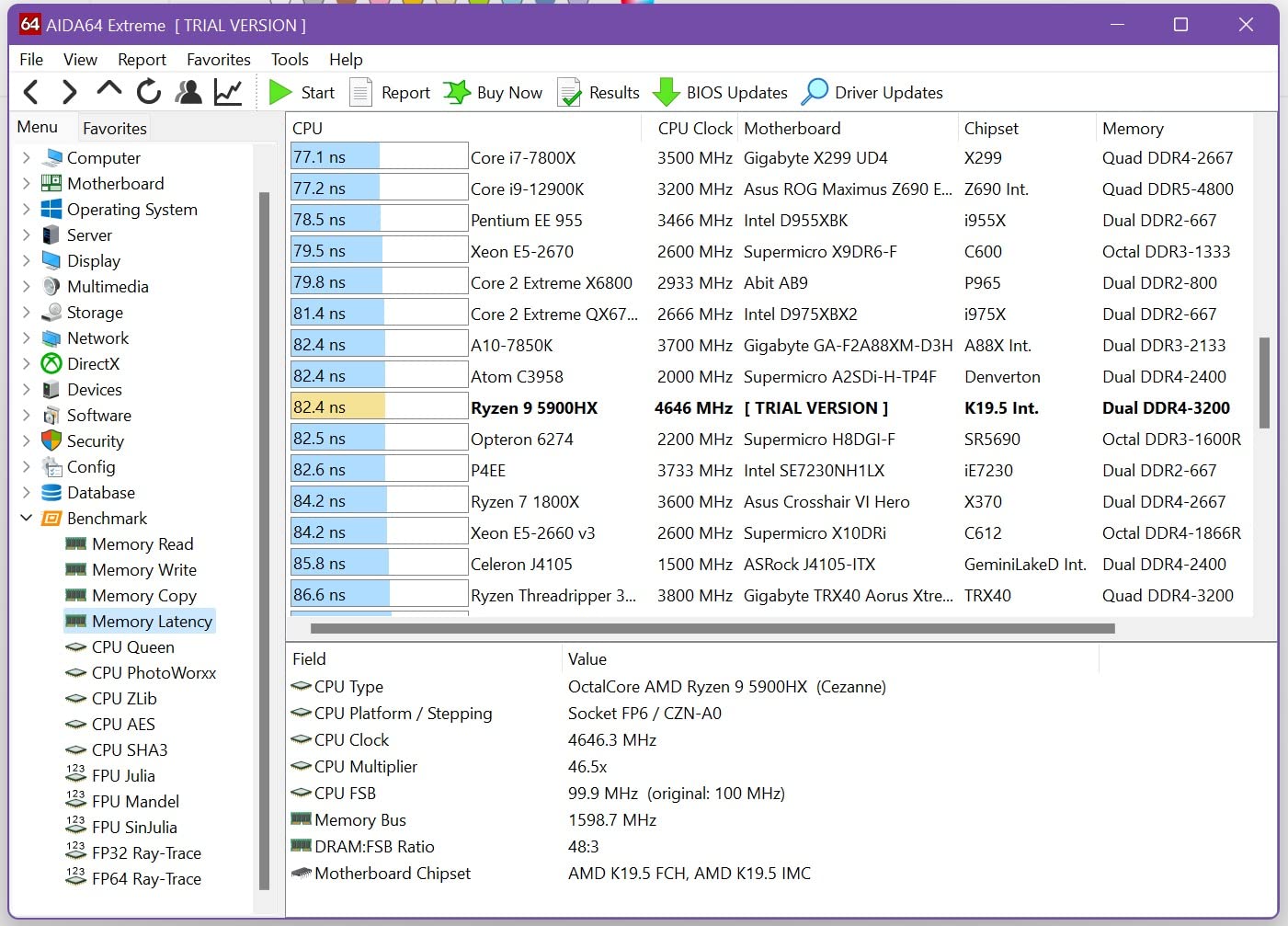1288x926 pixels.
Task: Open the View menu
Action: pos(80,59)
